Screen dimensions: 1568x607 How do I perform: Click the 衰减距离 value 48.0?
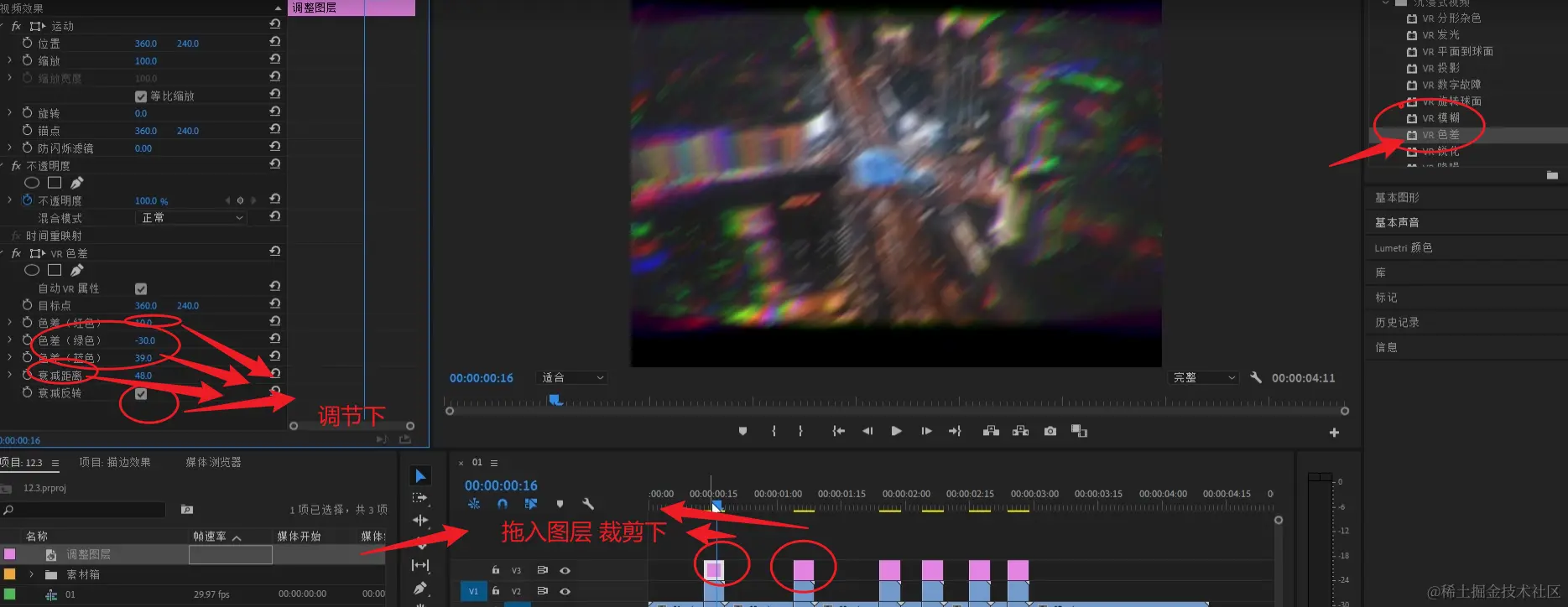(x=143, y=376)
